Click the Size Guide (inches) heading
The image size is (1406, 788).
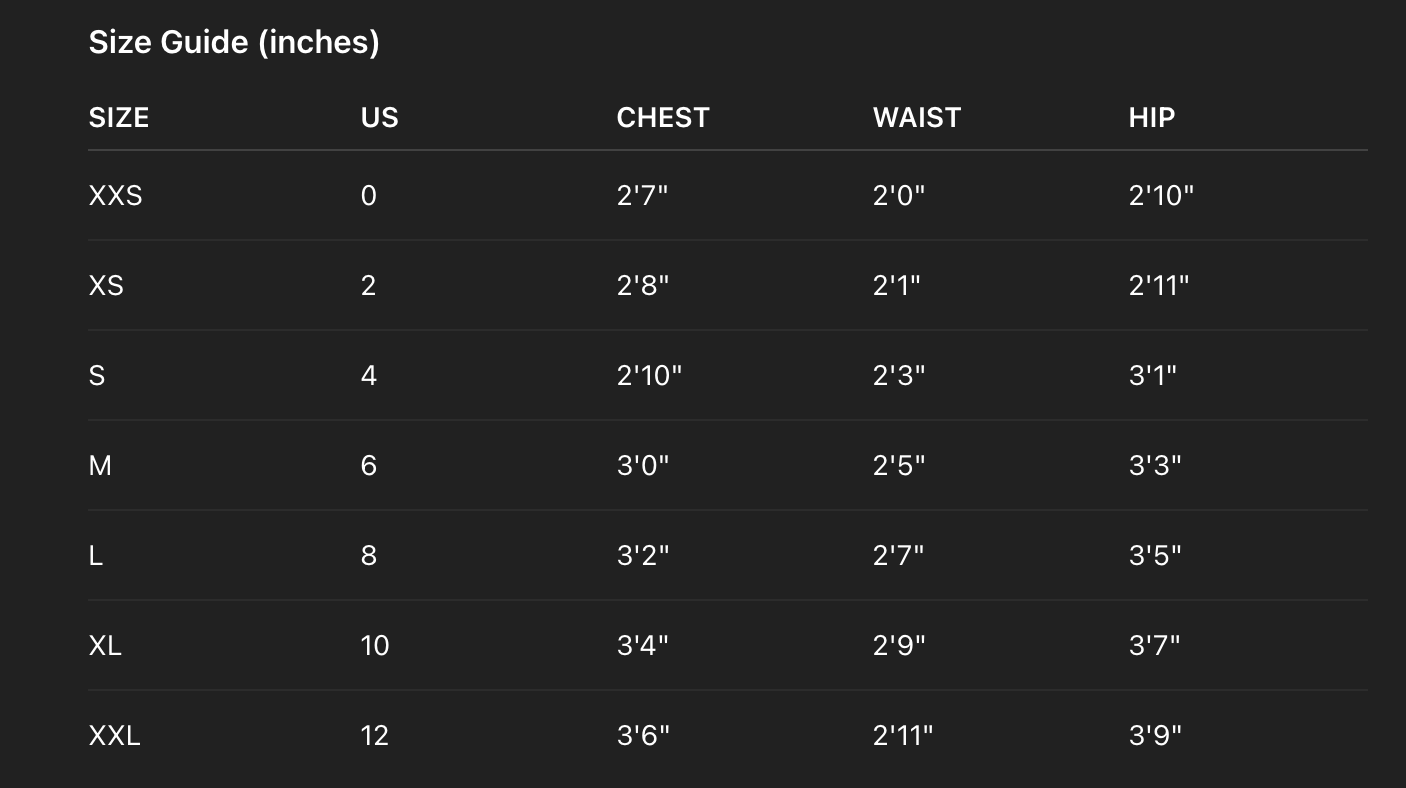click(x=234, y=42)
